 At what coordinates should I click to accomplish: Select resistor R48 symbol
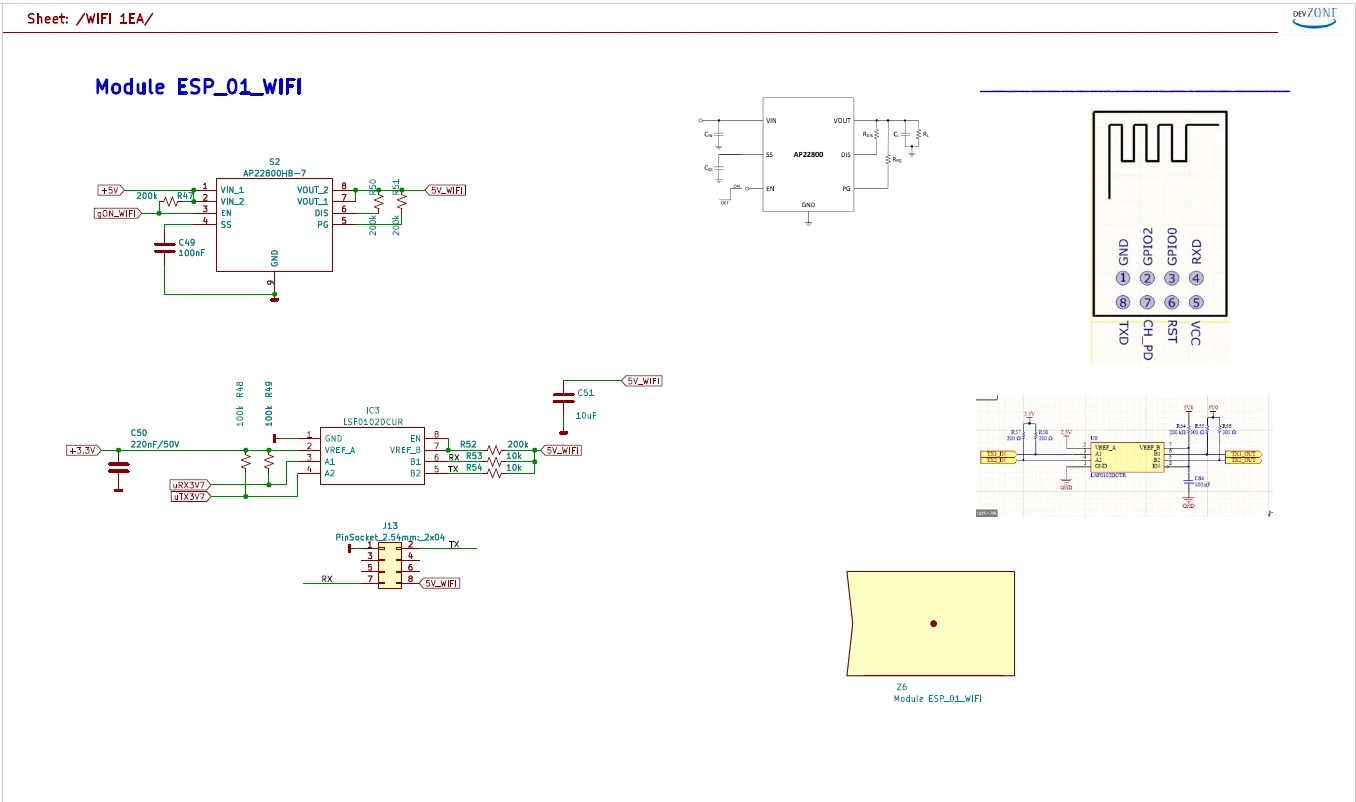click(244, 463)
